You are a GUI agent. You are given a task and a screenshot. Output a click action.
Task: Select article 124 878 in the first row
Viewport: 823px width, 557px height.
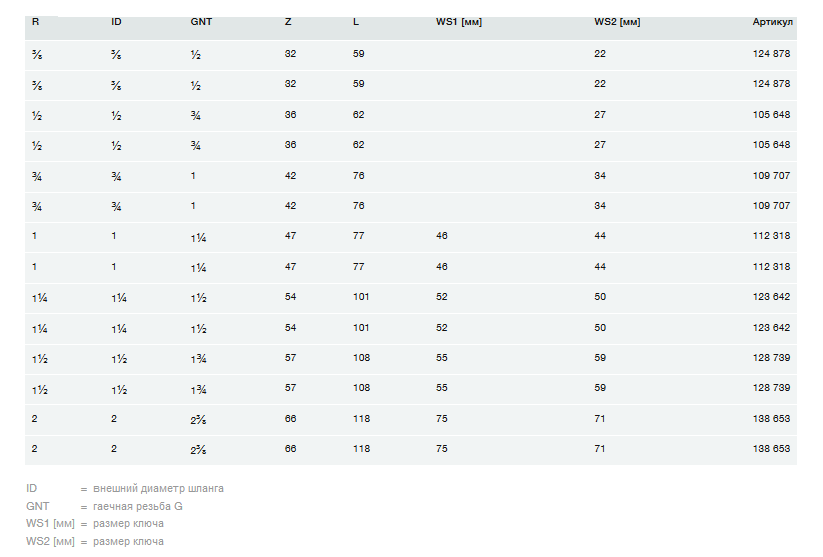(771, 54)
